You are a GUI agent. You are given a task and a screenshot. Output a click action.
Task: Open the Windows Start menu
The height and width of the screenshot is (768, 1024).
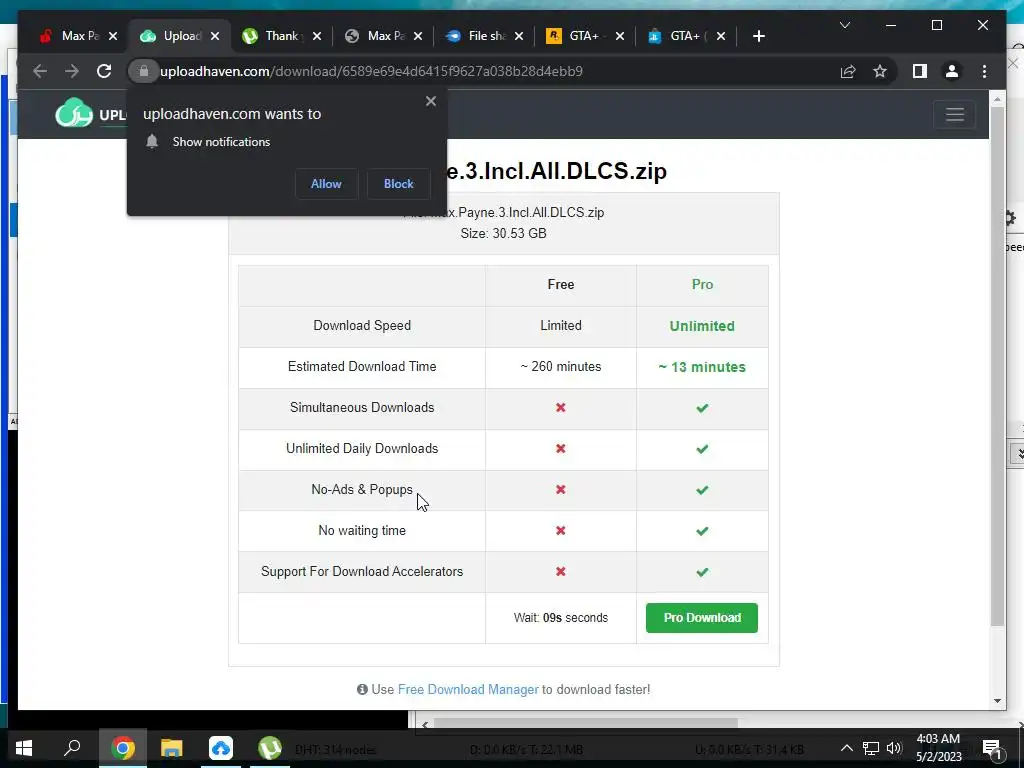[24, 748]
